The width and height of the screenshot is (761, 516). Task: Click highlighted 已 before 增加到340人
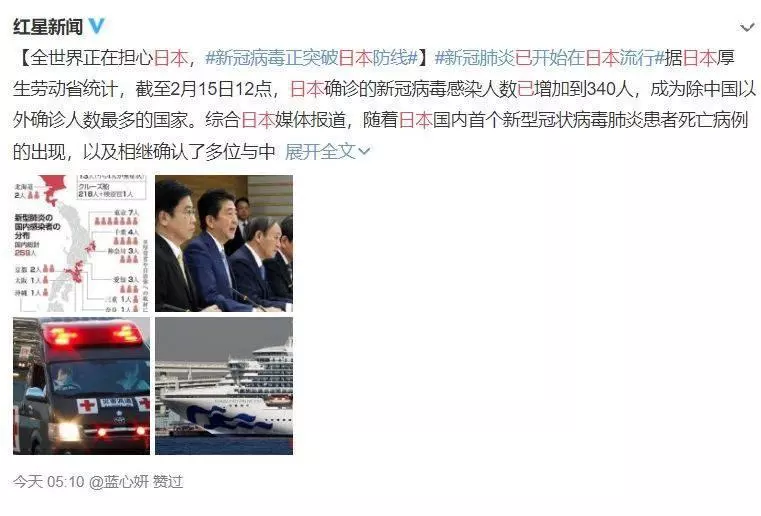pyautogui.click(x=525, y=89)
